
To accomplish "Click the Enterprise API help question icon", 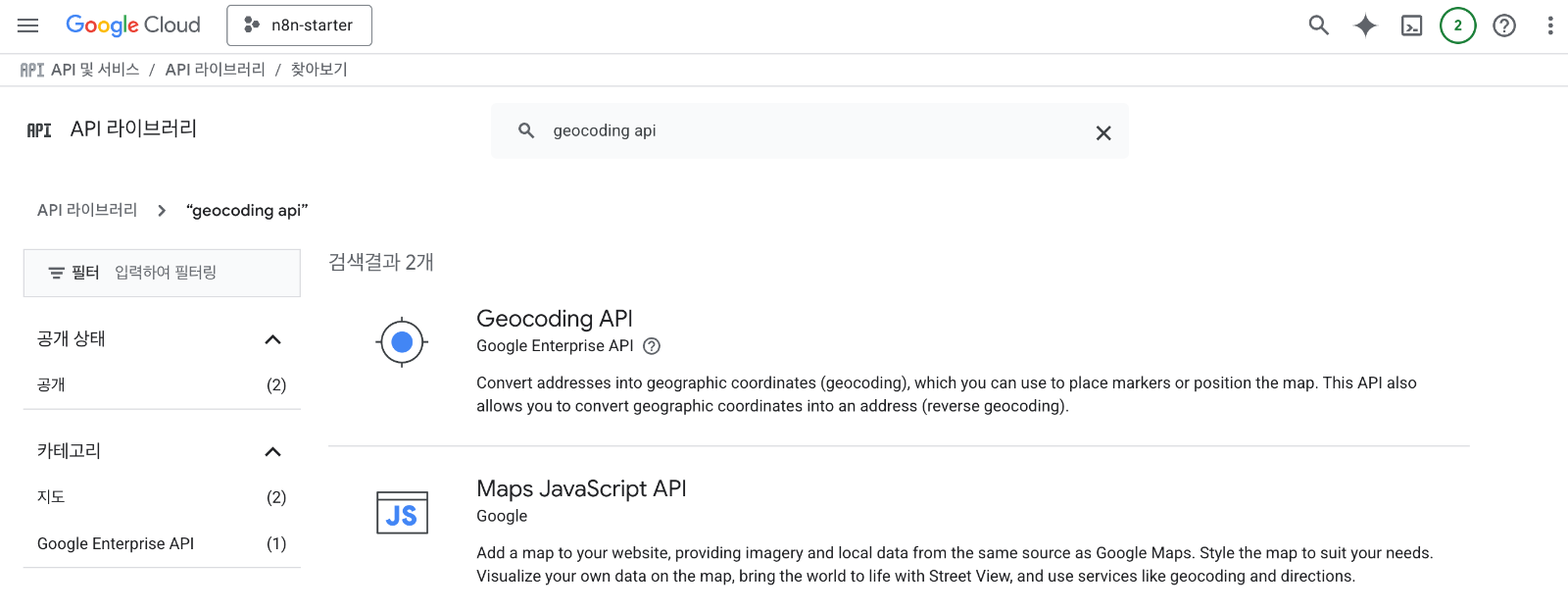I will [652, 346].
